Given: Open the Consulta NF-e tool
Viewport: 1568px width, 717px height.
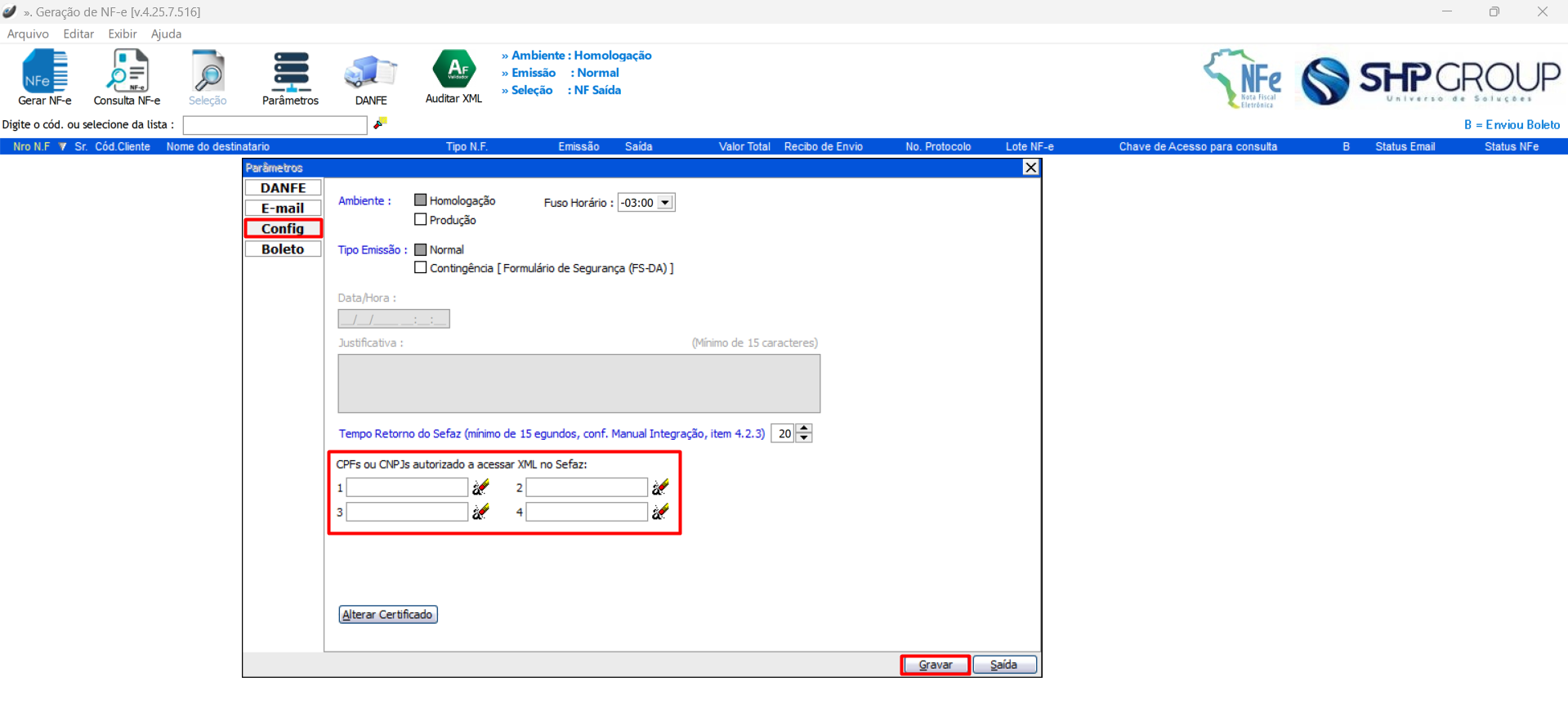Looking at the screenshot, I should [x=127, y=77].
